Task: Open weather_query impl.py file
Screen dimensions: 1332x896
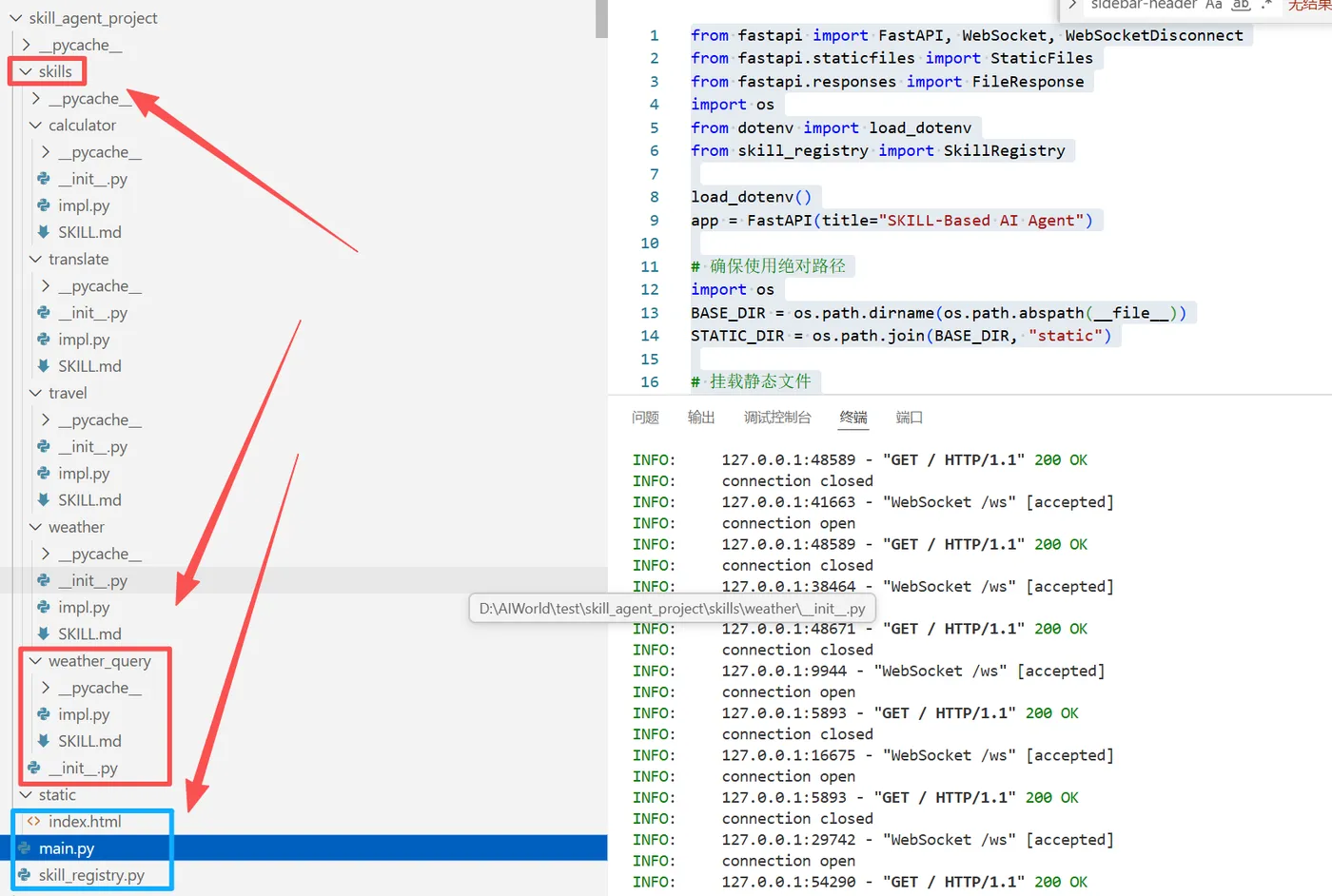Action: (x=84, y=714)
